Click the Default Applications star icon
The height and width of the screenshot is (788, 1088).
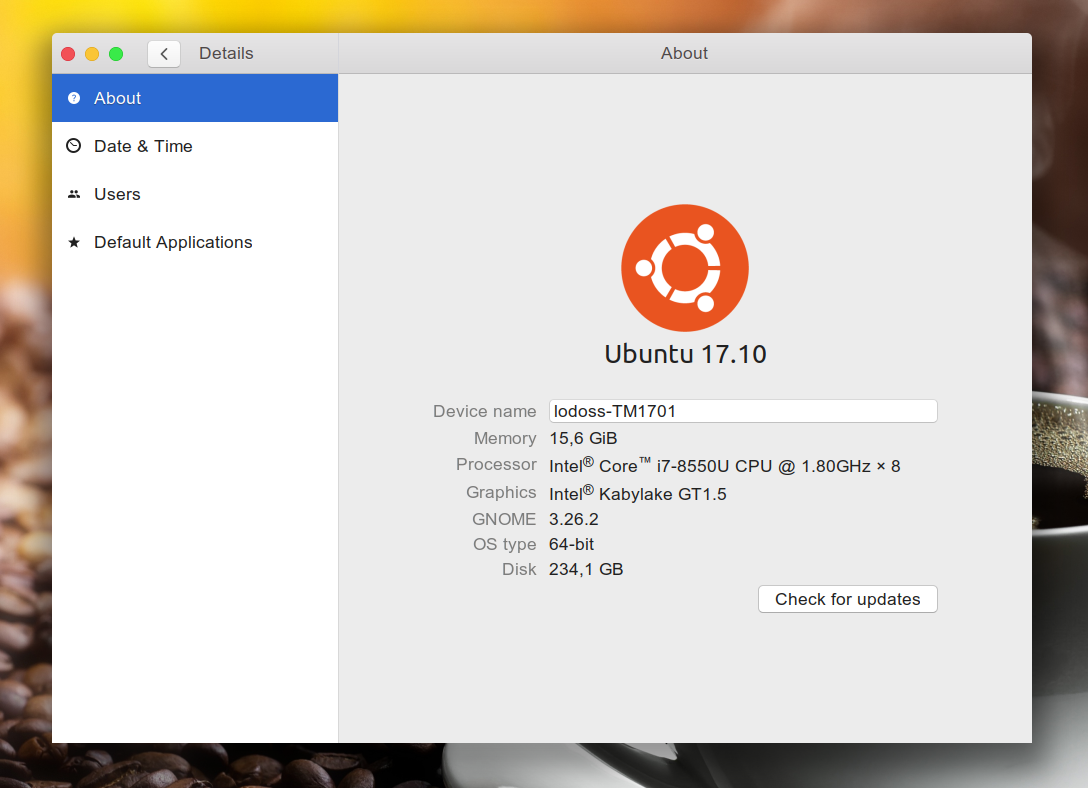coord(74,242)
